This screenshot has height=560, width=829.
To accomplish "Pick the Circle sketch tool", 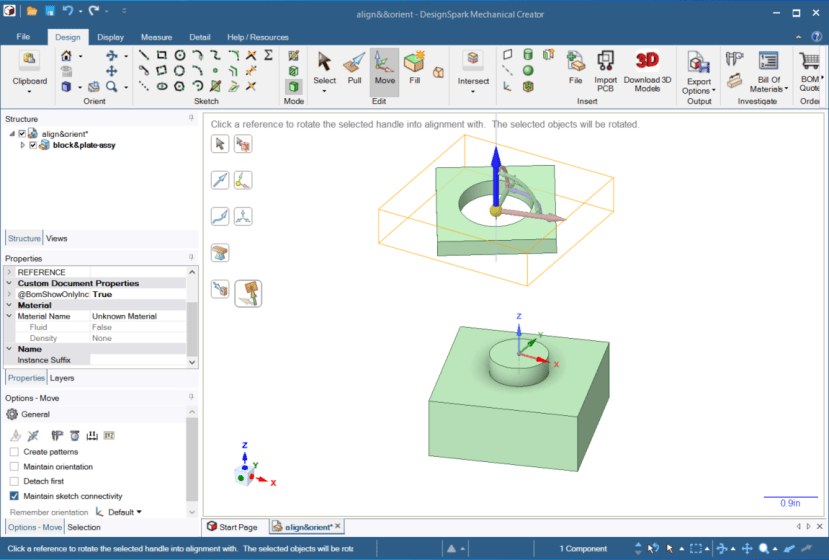I will click(180, 55).
